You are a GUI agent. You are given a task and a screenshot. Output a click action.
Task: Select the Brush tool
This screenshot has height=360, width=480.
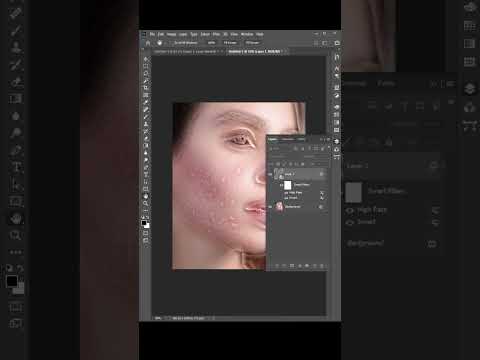(x=146, y=116)
